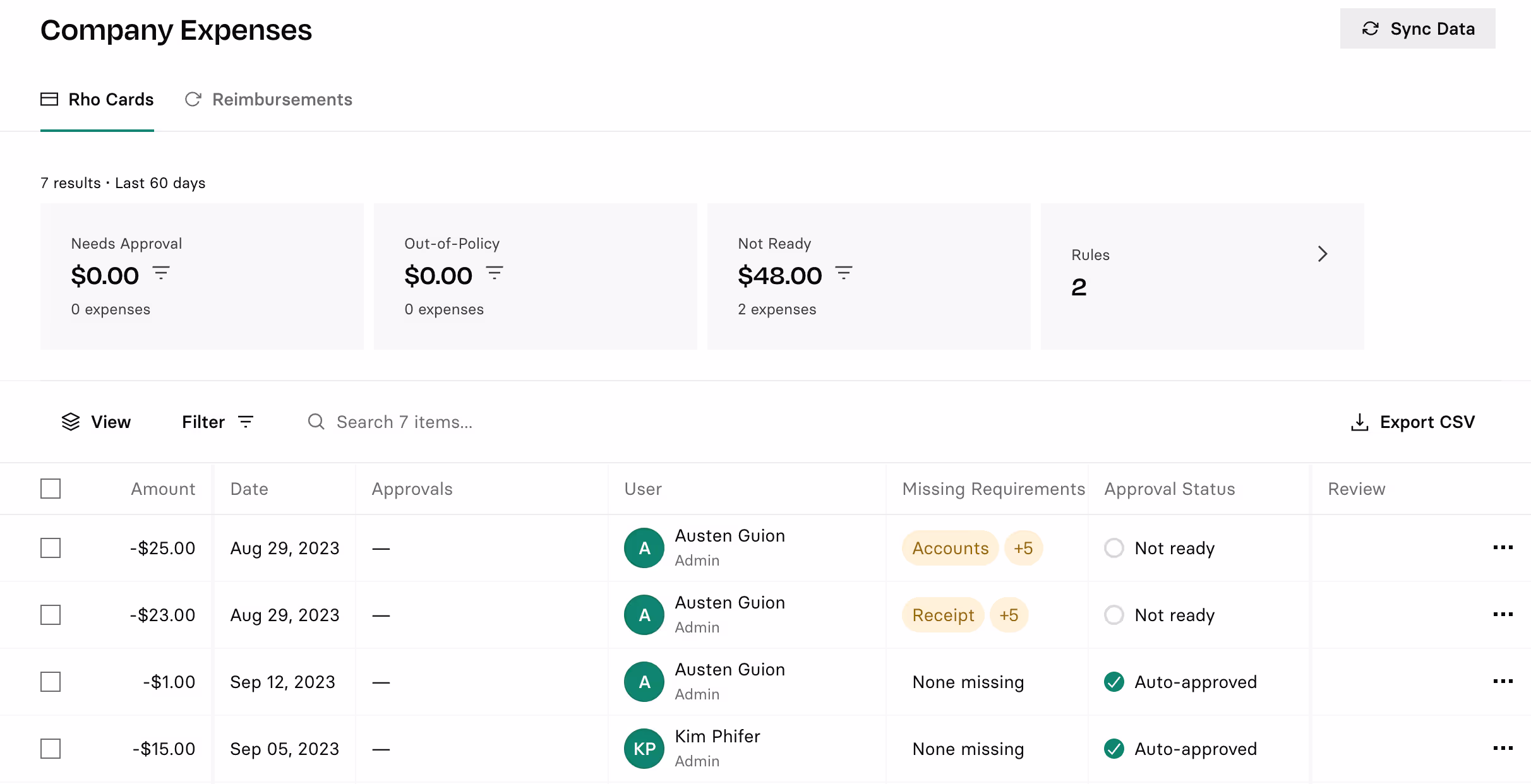This screenshot has height=784, width=1531.
Task: Toggle the select-all header checkbox
Action: [51, 489]
